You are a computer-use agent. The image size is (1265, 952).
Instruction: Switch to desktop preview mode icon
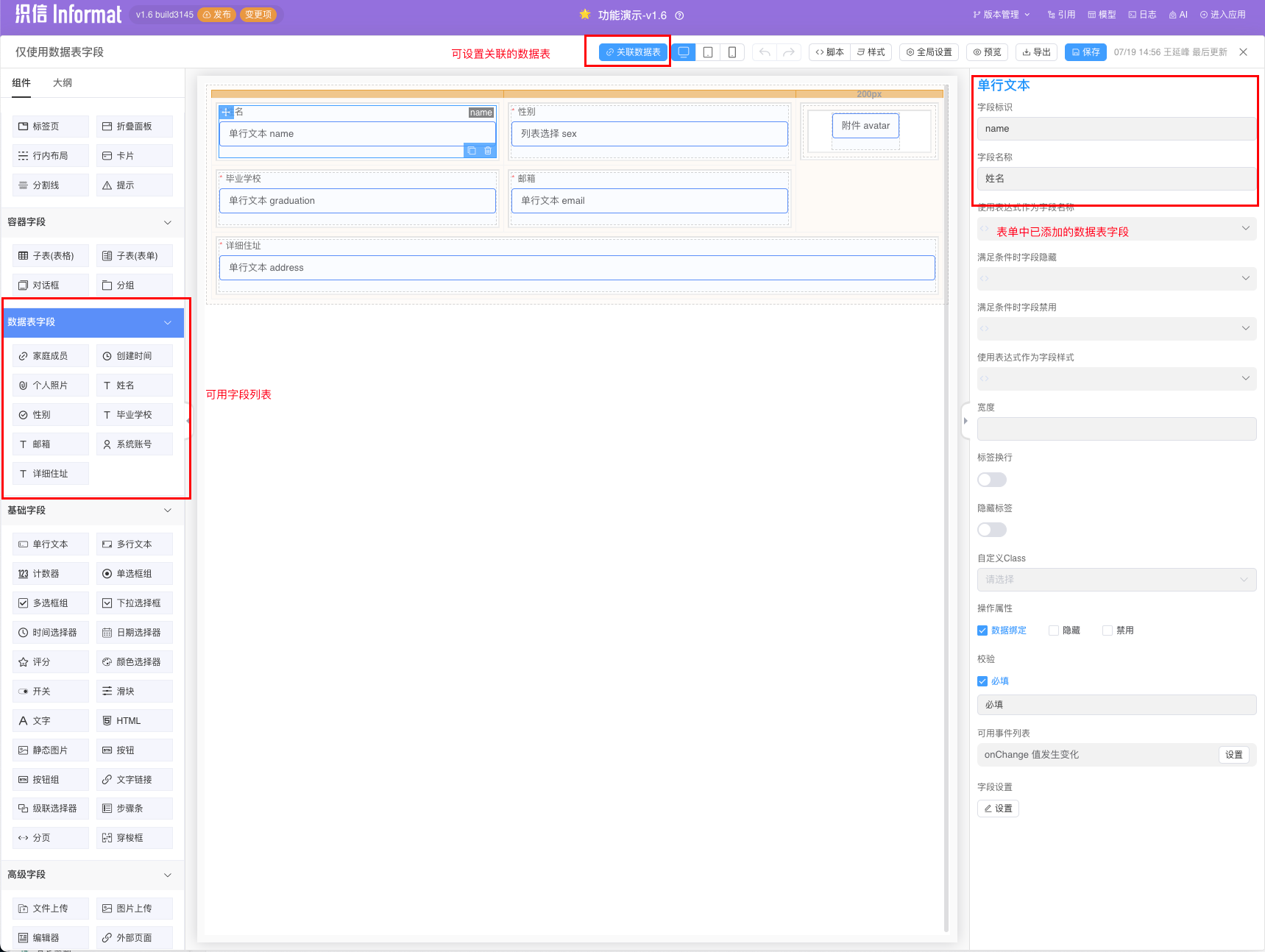pos(684,52)
